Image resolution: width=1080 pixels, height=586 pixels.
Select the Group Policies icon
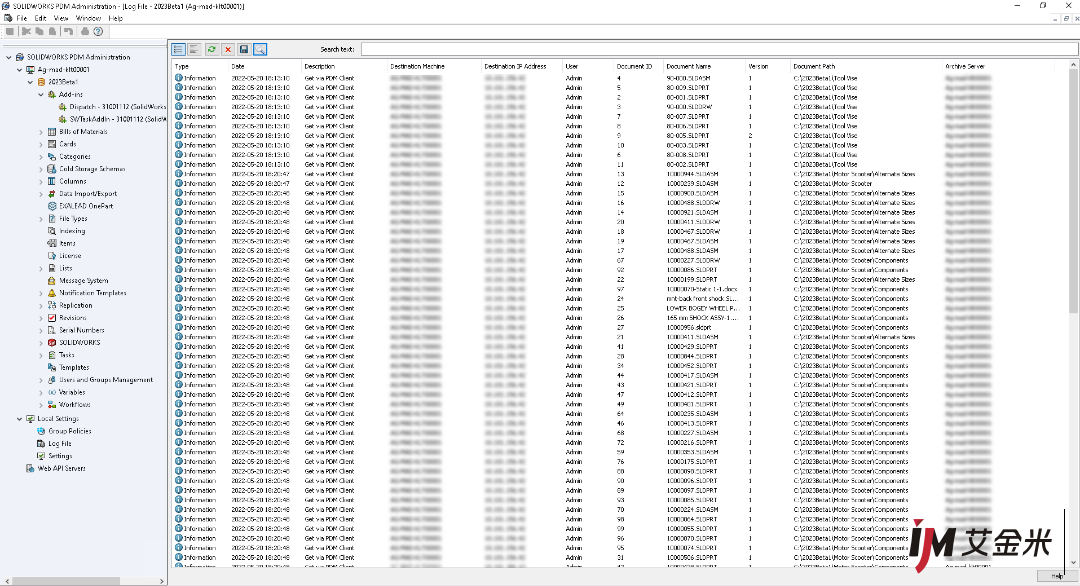[41, 431]
